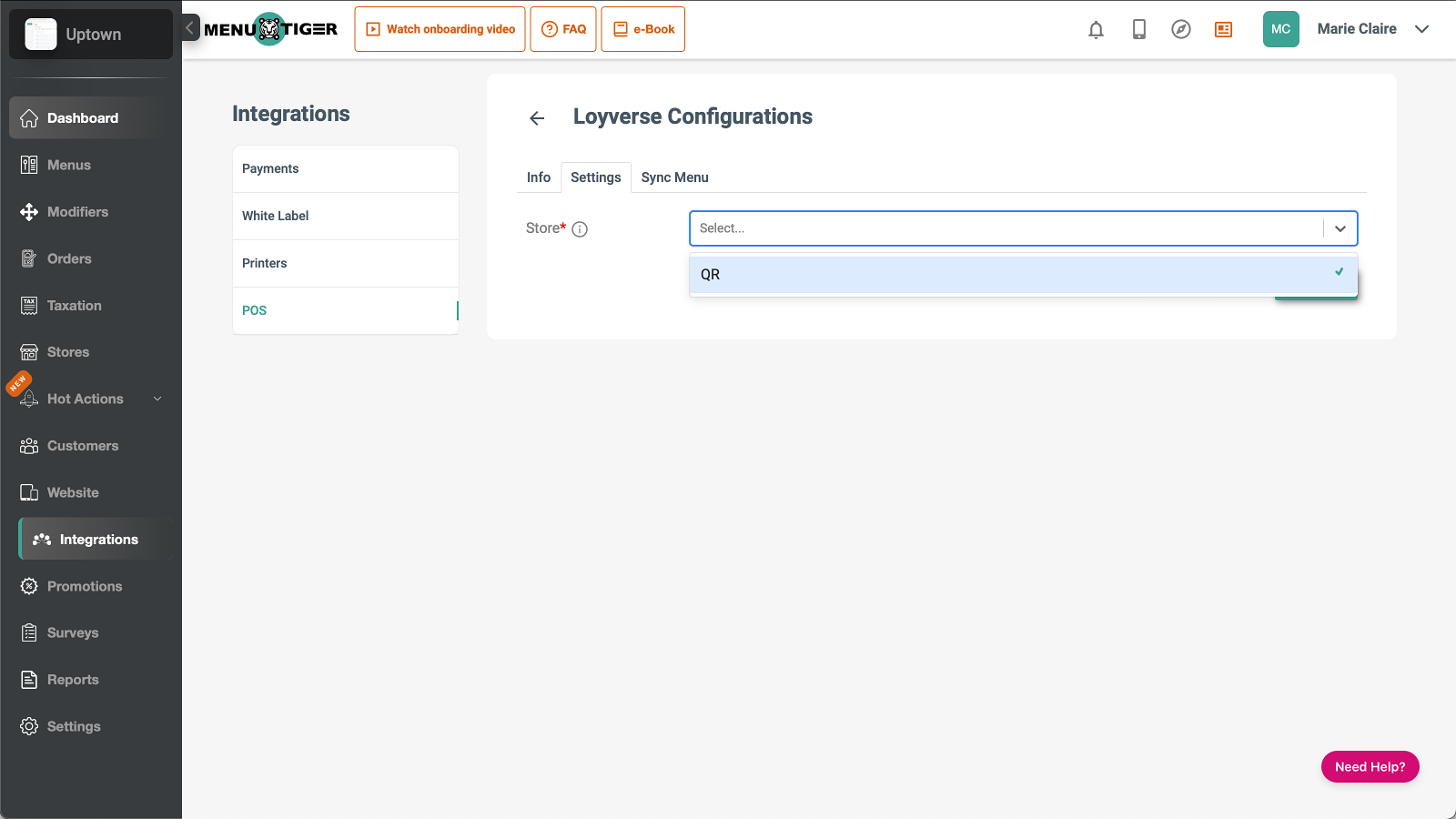Click the Surveys clipboard icon
The image size is (1456, 819).
point(29,632)
